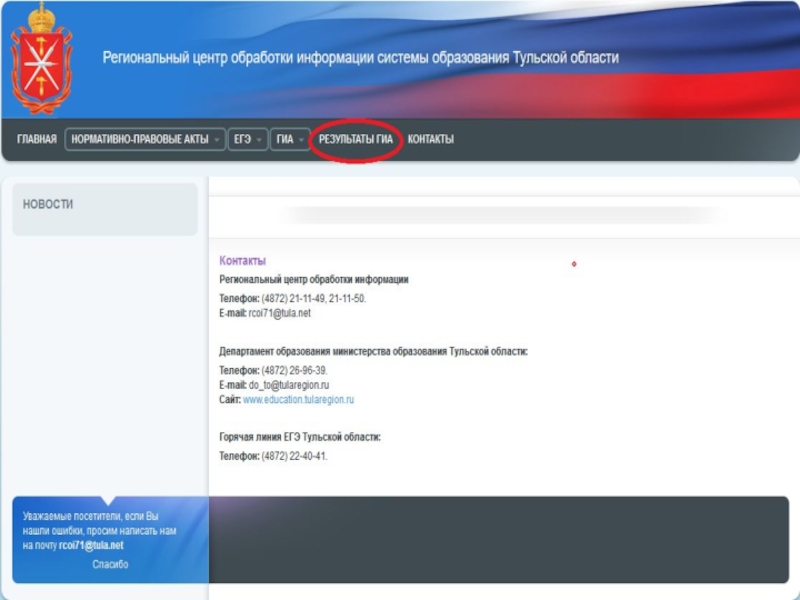Click the hotline phone number (4872) 22-40-41
Viewport: 800px width, 600px height.
294,457
